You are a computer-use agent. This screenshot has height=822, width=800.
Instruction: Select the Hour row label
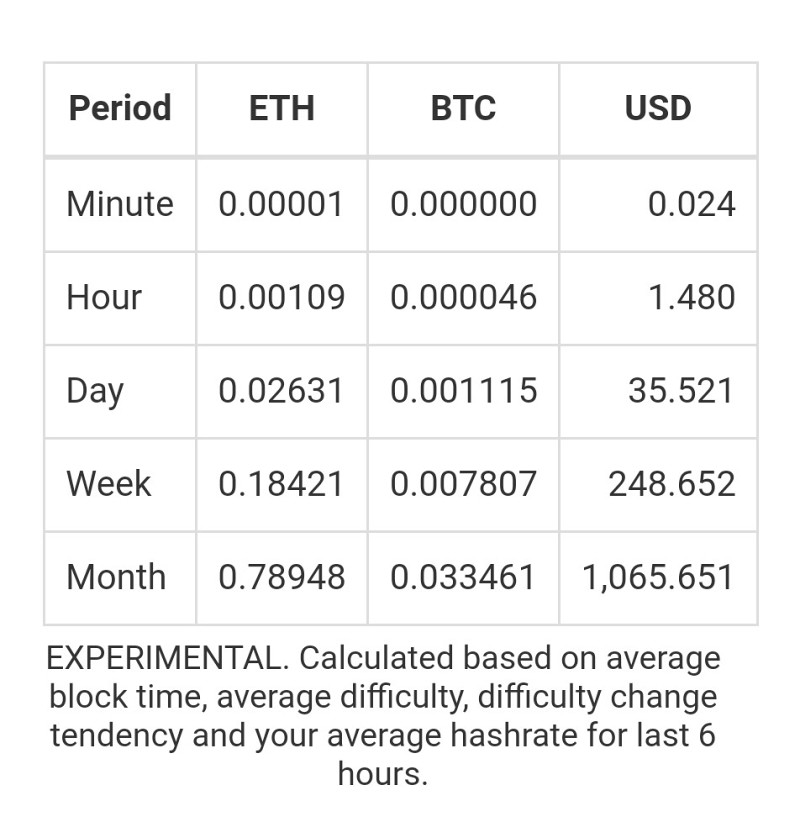click(104, 297)
